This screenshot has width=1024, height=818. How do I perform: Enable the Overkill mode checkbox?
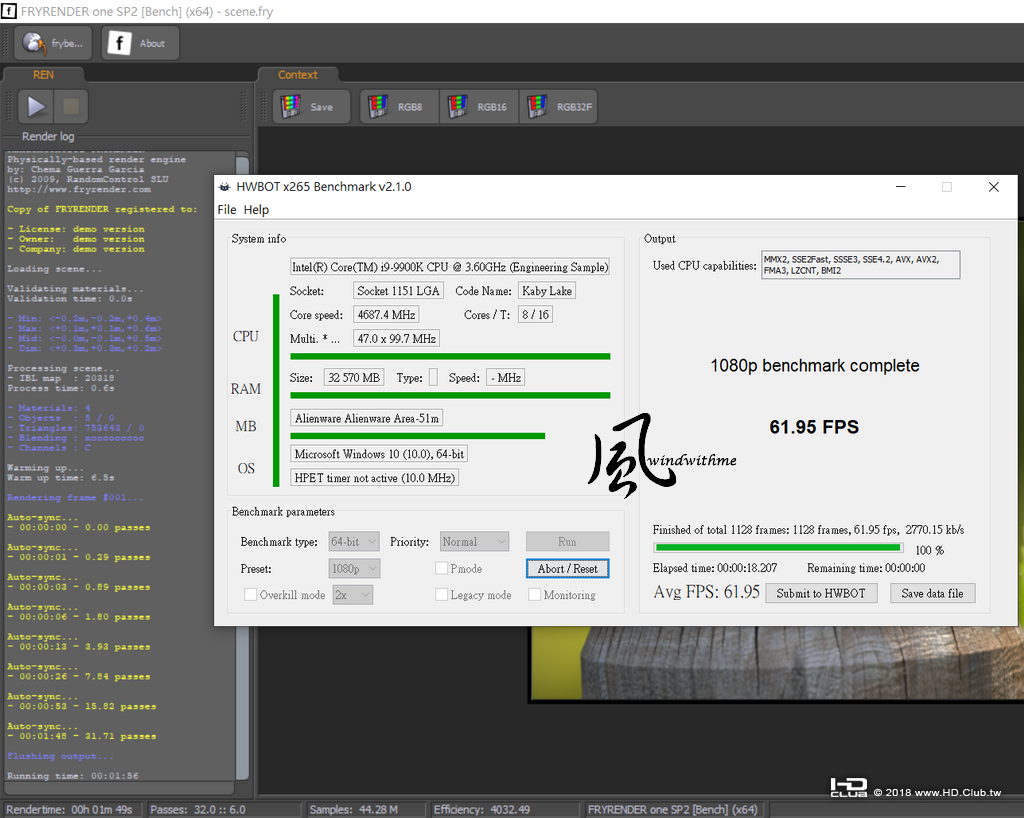(250, 595)
